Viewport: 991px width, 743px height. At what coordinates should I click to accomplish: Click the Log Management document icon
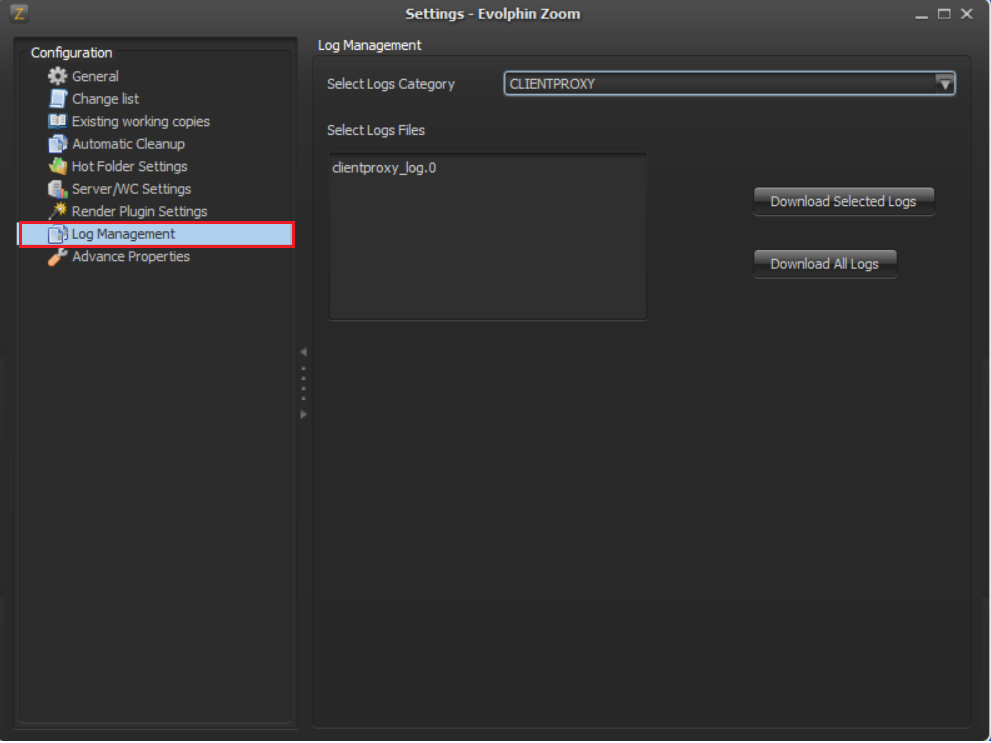pos(57,234)
